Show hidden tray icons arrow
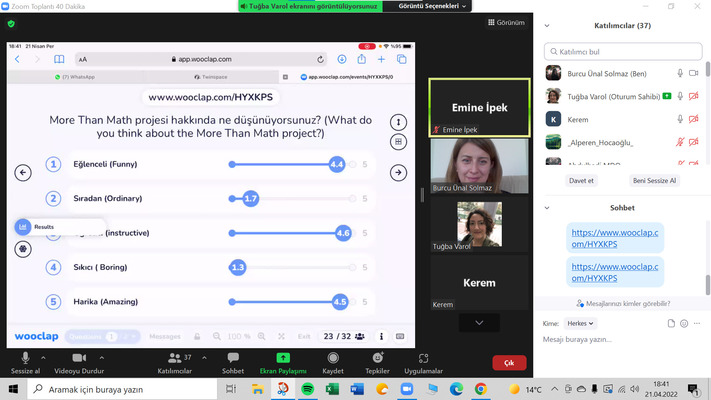The image size is (711, 400). 555,389
